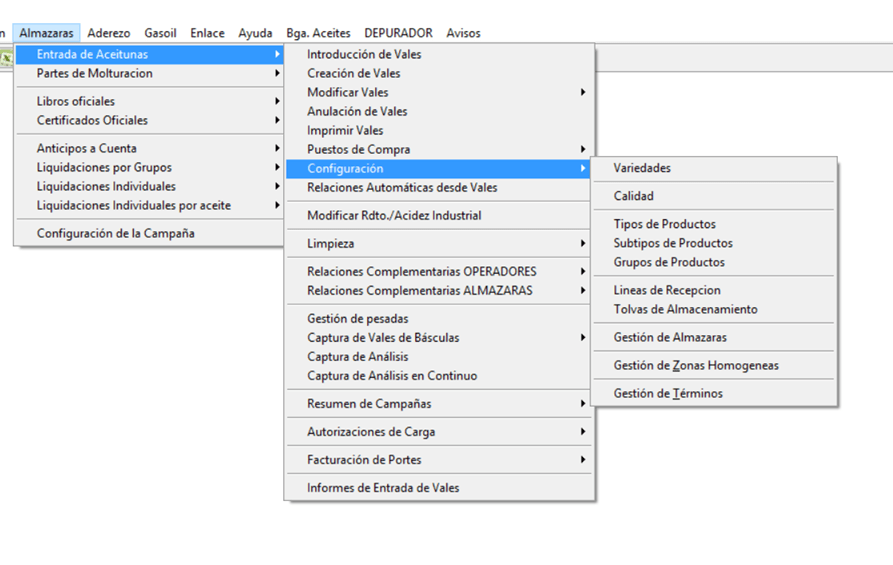Click the Avisos menu bar item
The height and width of the screenshot is (565, 893).
[x=463, y=33]
